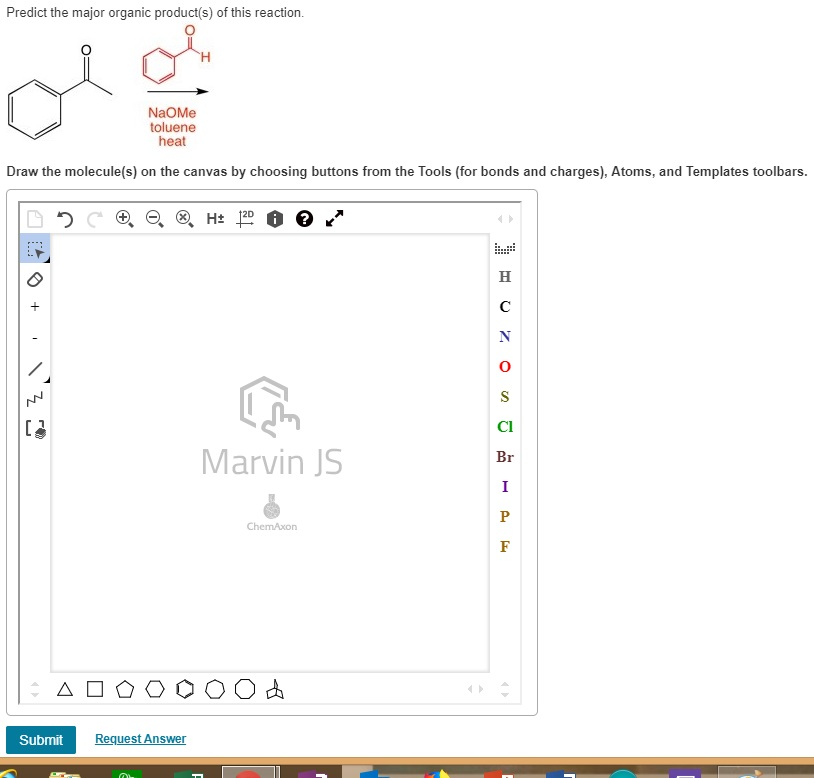Image resolution: width=814 pixels, height=778 pixels.
Task: Zoom out of the canvas
Action: point(152,218)
